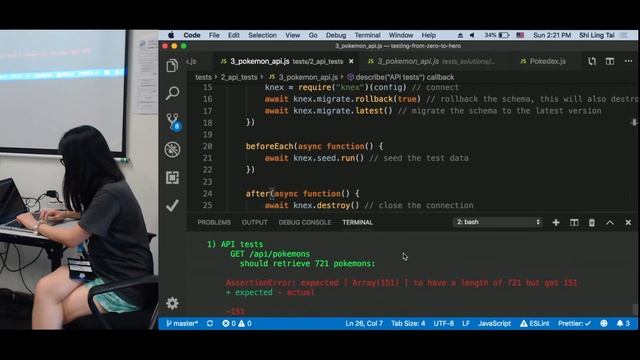The image size is (640, 360).
Task: Open the Terminal menu
Action: (x=367, y=35)
